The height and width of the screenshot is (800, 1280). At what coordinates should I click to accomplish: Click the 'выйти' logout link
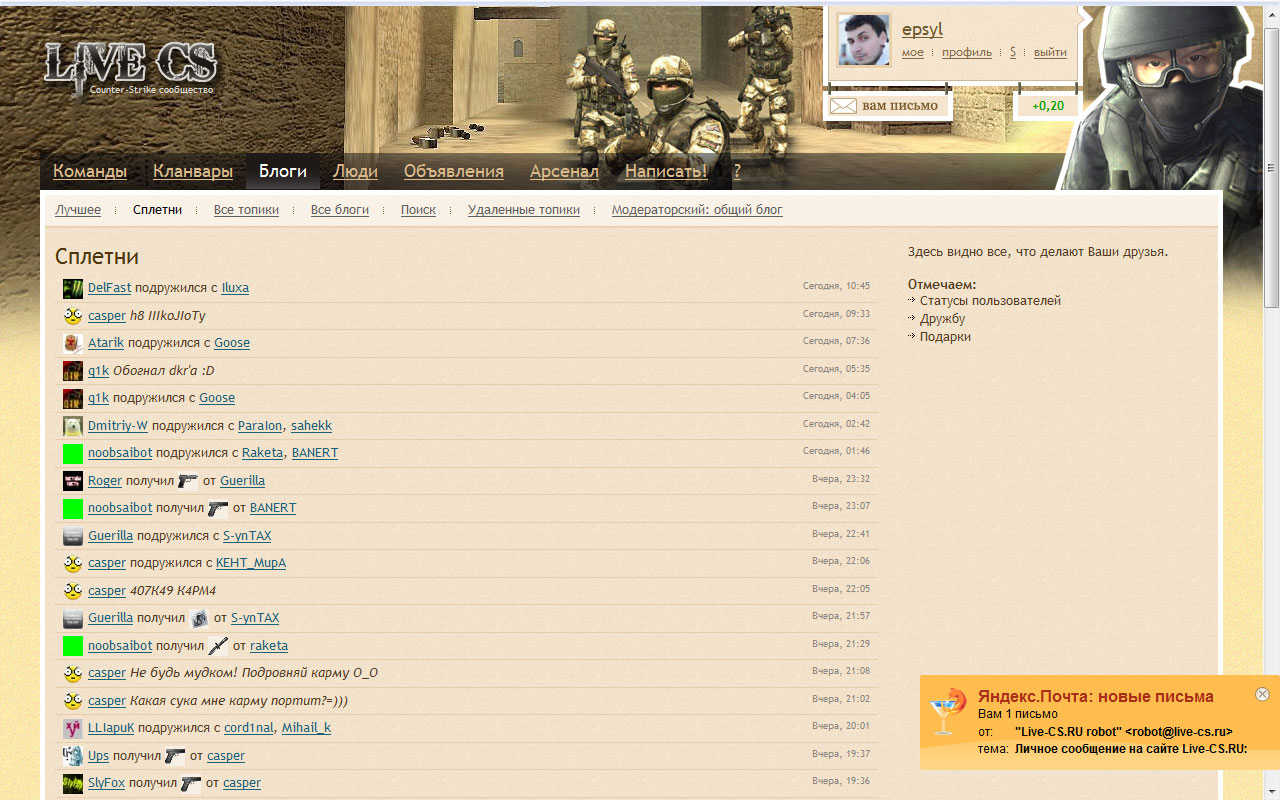(x=1050, y=52)
